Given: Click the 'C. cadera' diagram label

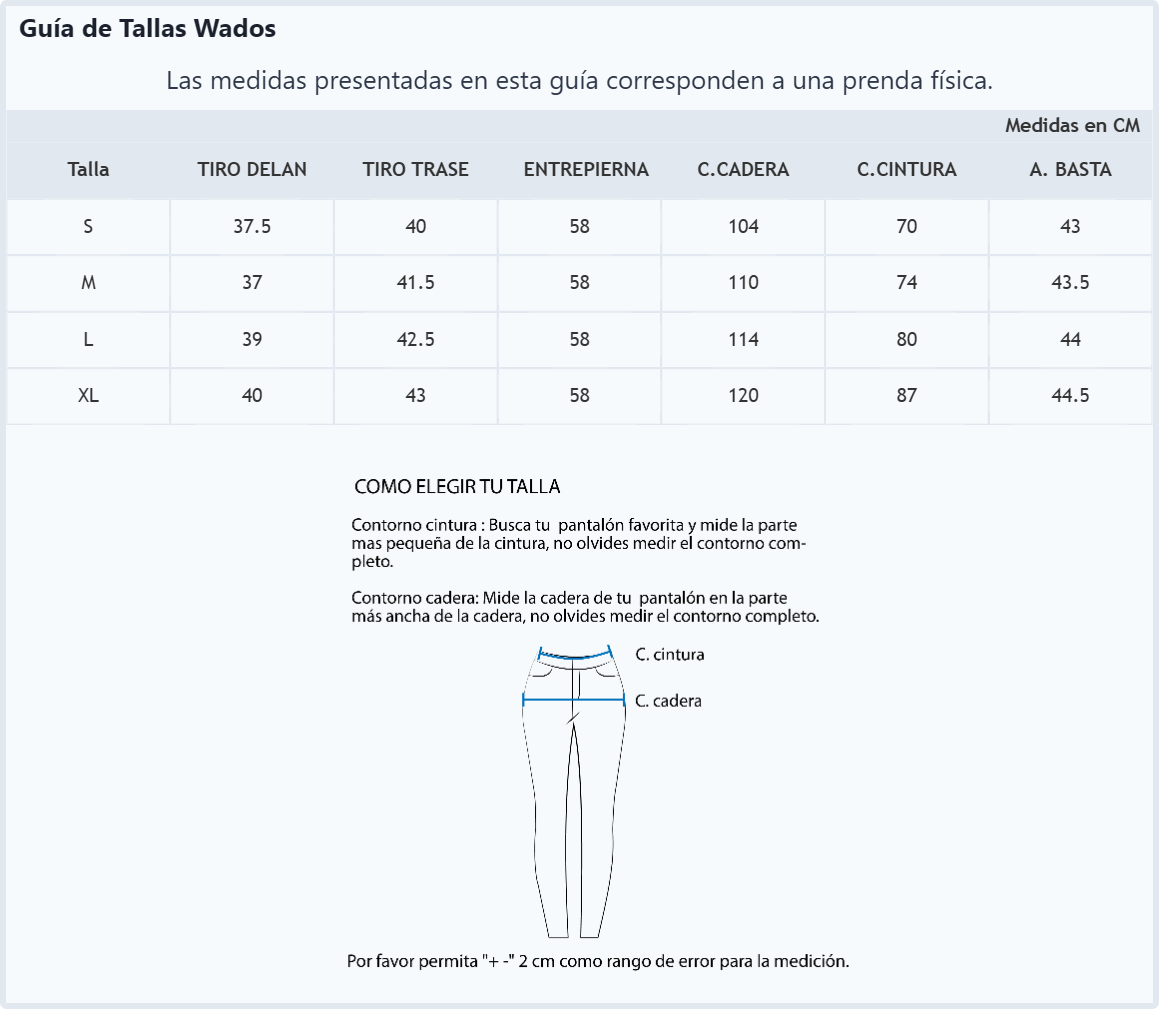Looking at the screenshot, I should [668, 701].
